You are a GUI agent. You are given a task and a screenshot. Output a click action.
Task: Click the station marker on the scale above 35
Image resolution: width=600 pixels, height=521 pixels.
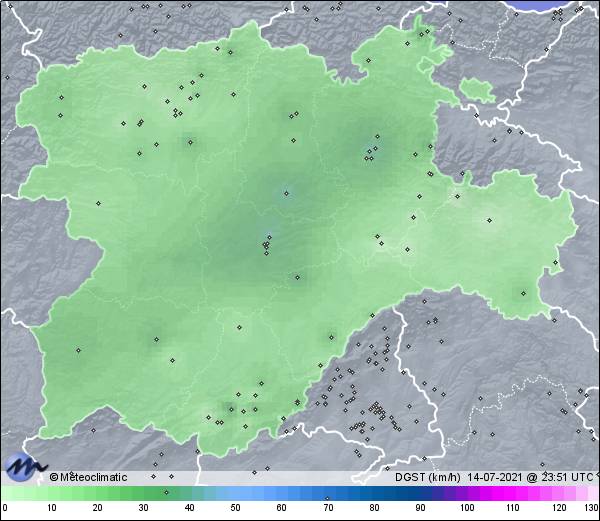166,492
